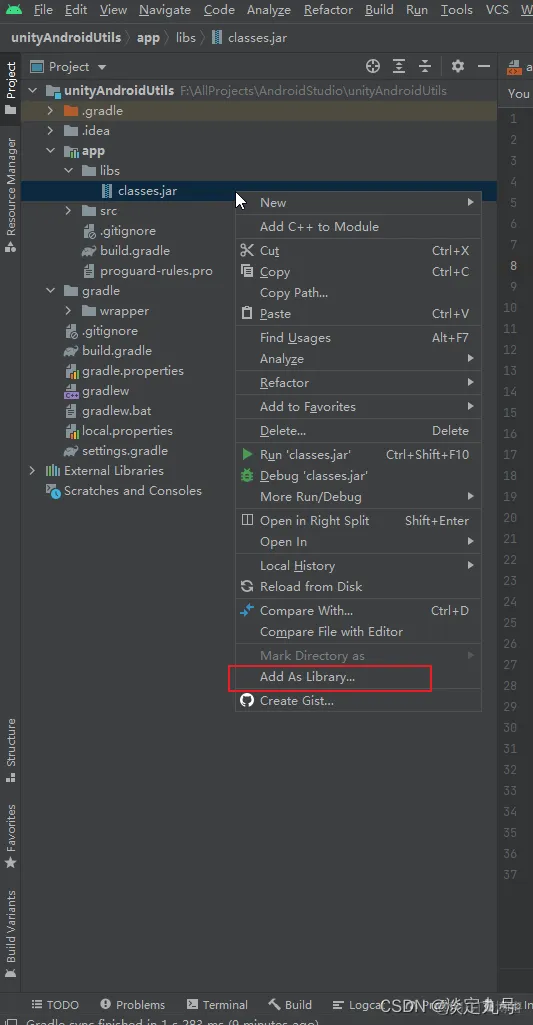This screenshot has width=533, height=1025.
Task: Open the Code menu
Action: [219, 10]
